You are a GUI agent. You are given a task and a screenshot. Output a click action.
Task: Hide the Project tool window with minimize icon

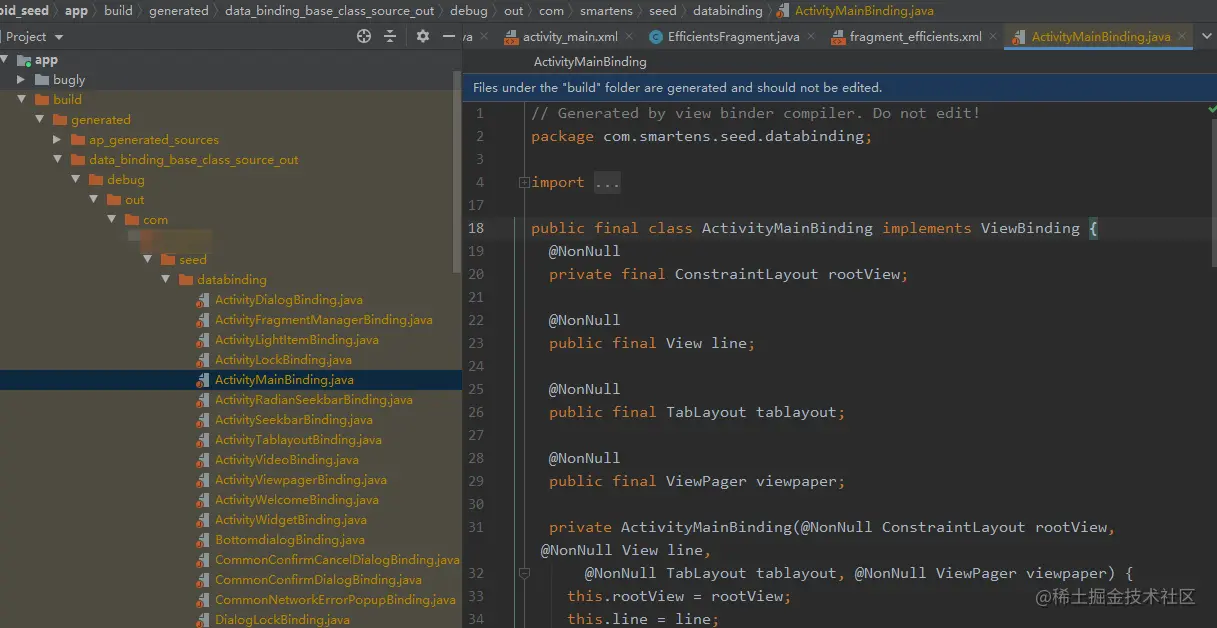click(447, 36)
